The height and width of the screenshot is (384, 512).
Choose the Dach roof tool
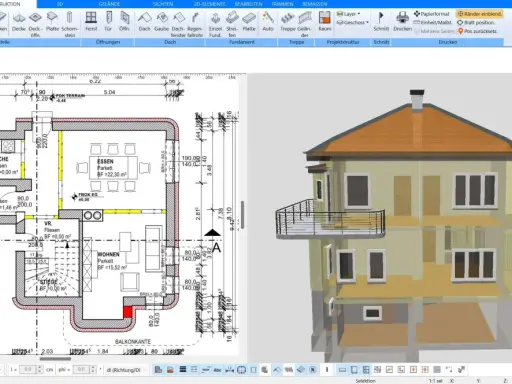click(144, 22)
